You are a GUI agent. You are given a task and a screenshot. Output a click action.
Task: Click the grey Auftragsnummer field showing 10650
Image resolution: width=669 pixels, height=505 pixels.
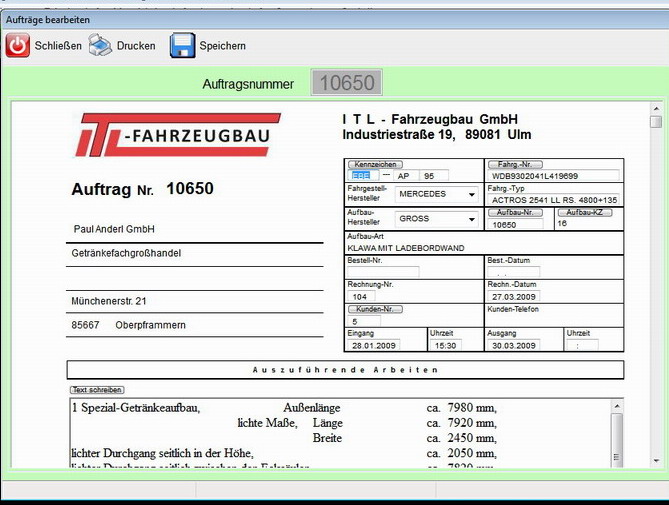(x=346, y=82)
